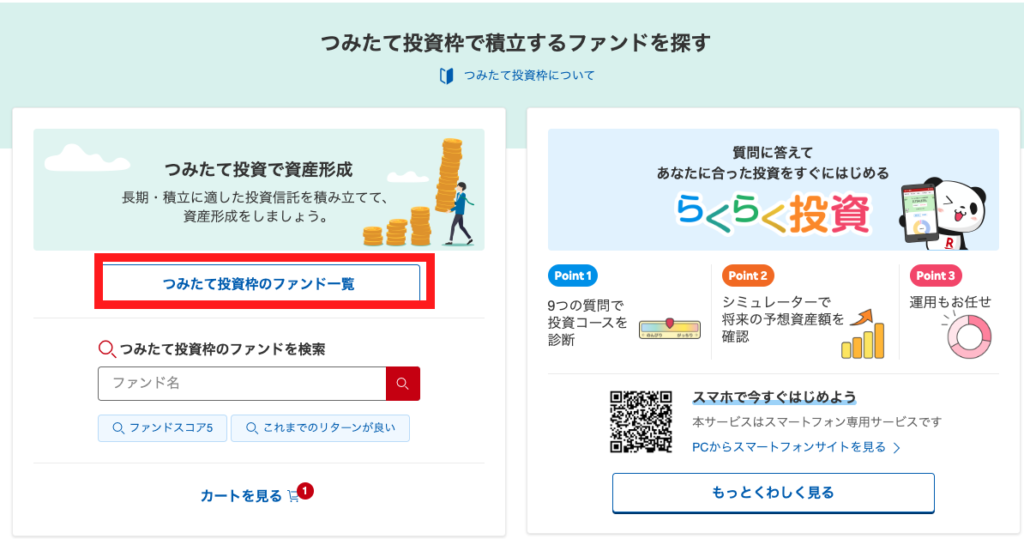Select the これまでのリターンが良い filter chip
This screenshot has height=539, width=1024.
(x=320, y=428)
